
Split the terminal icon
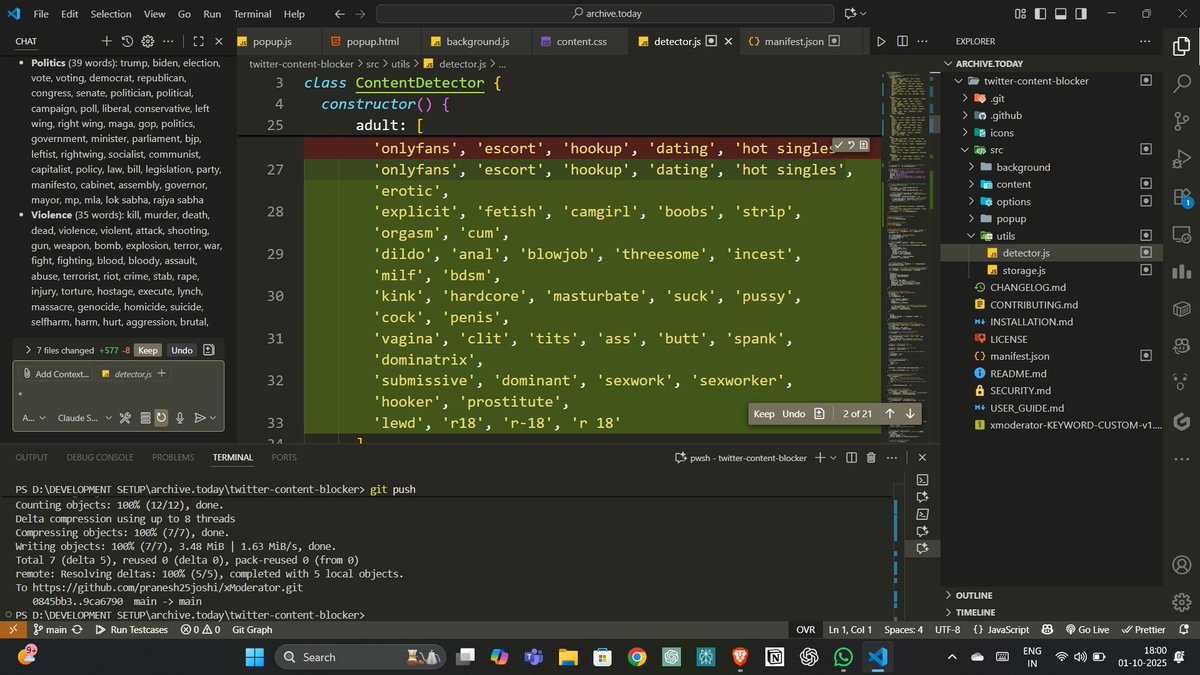[x=851, y=457]
